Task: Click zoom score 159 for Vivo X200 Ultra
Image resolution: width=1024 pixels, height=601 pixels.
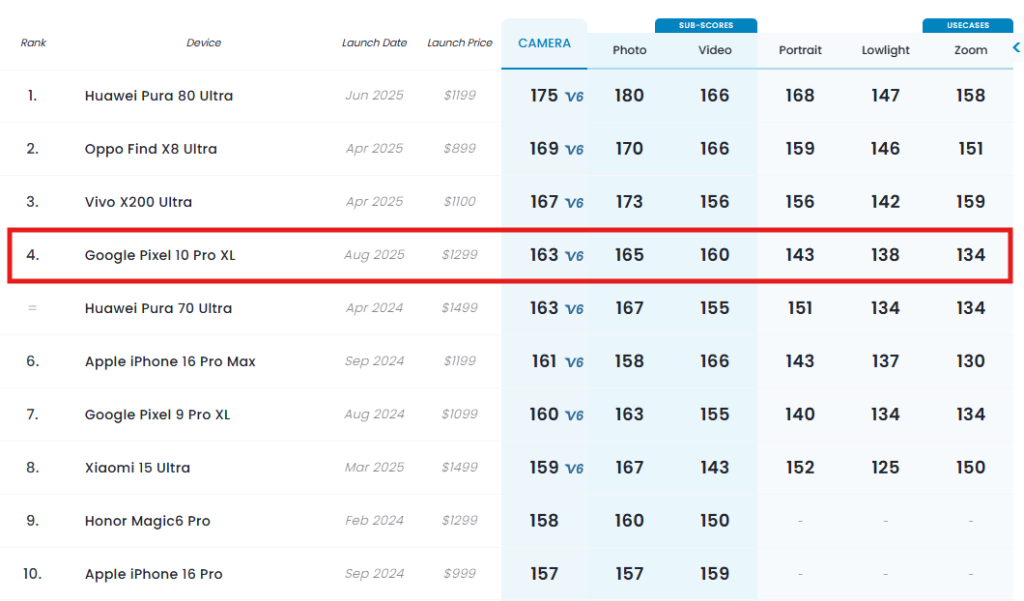Action: [x=971, y=202]
